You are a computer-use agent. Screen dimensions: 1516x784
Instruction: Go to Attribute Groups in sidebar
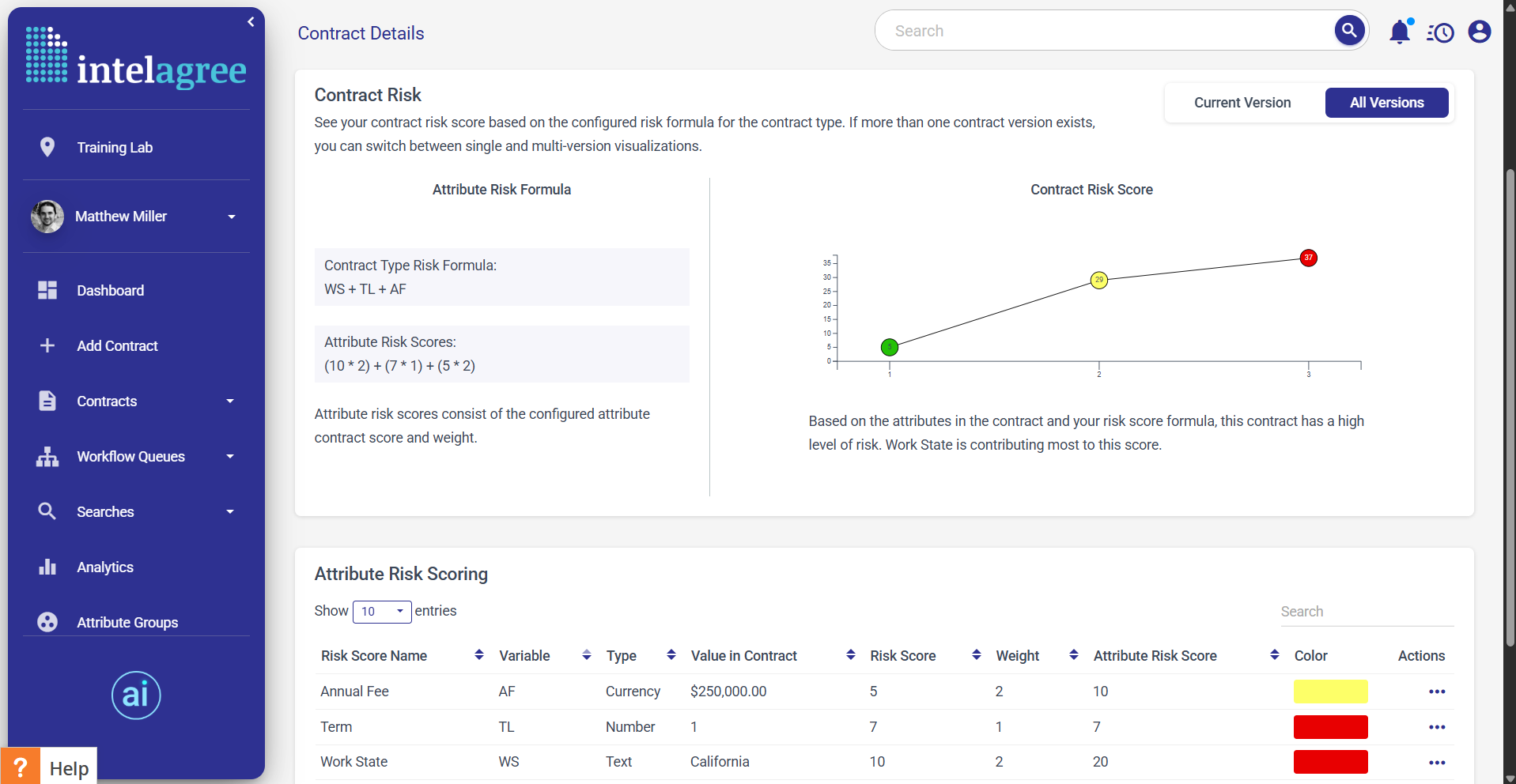[127, 623]
